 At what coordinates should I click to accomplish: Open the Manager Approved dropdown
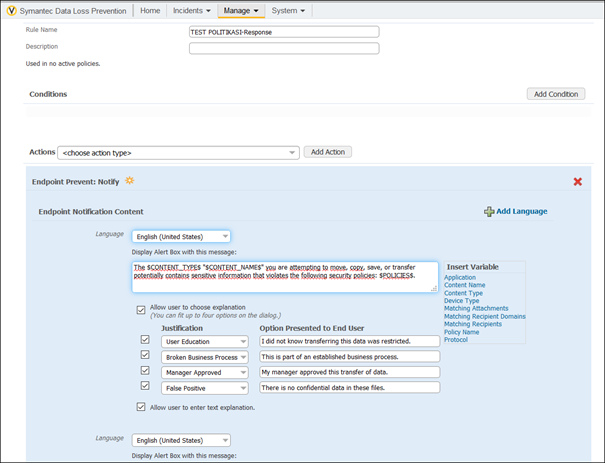204,373
